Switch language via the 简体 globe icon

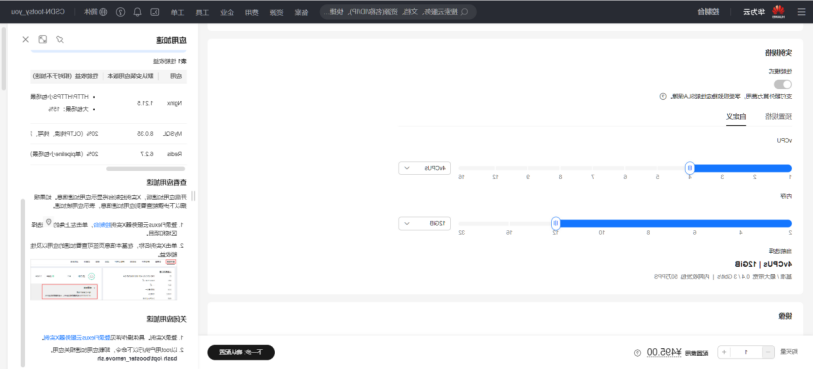pyautogui.click(x=95, y=11)
